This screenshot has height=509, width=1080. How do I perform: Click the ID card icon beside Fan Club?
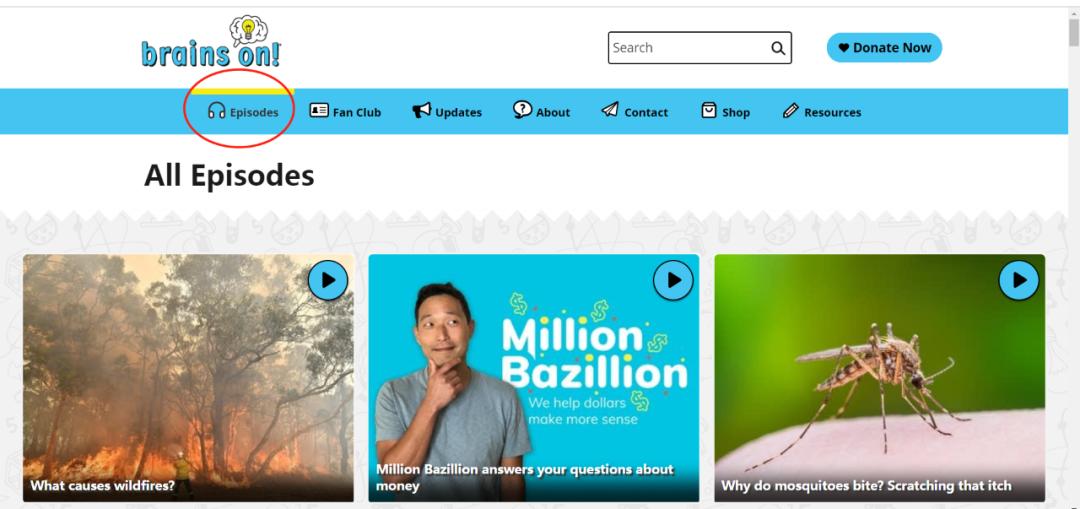[x=319, y=110]
